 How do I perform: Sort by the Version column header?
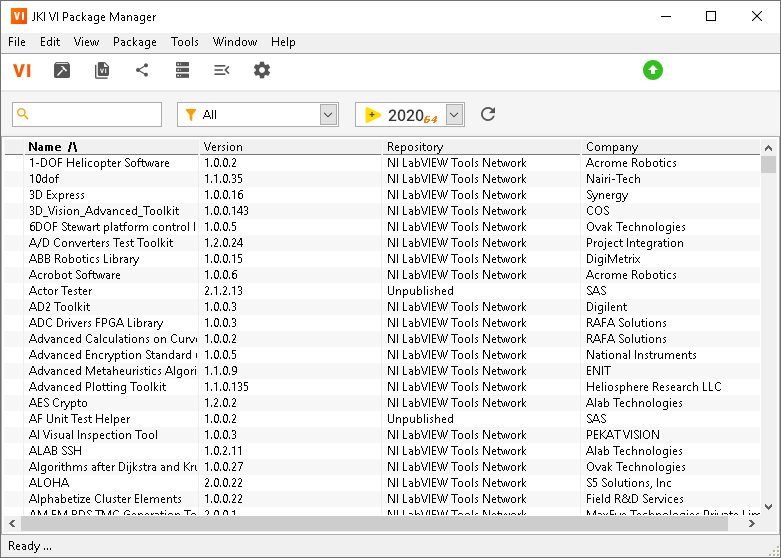[290, 147]
